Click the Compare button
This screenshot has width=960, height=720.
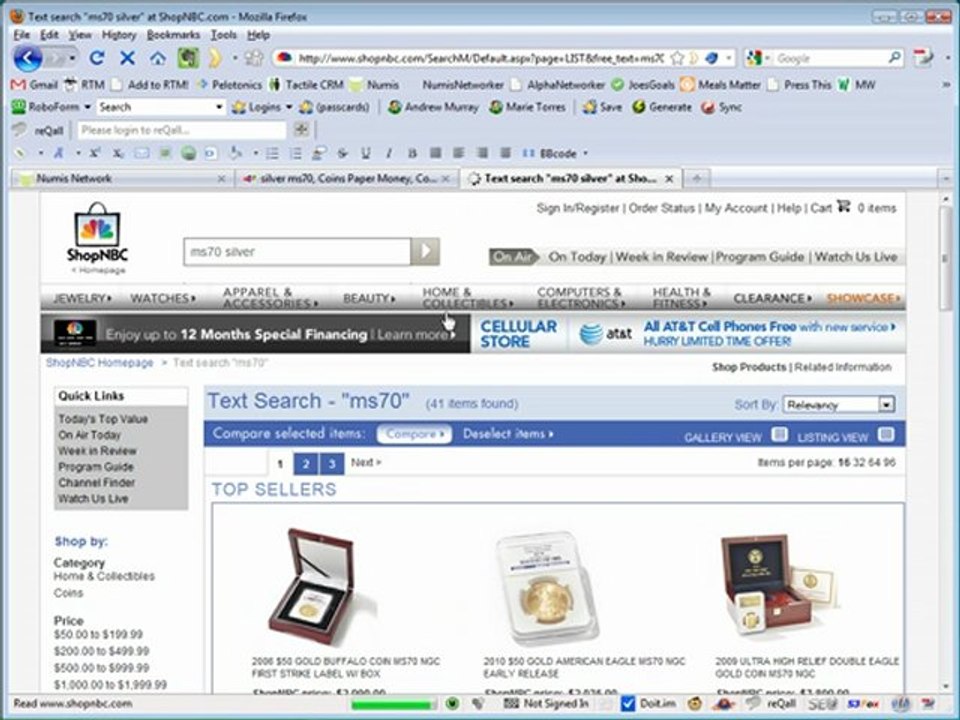[414, 434]
